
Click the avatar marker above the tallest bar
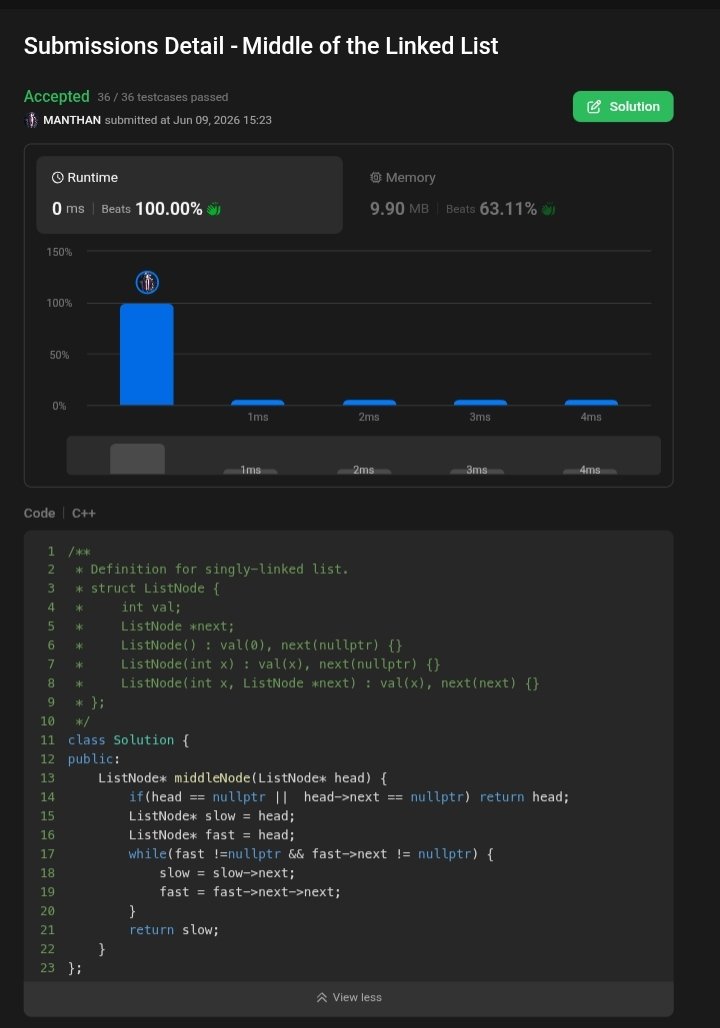(147, 283)
